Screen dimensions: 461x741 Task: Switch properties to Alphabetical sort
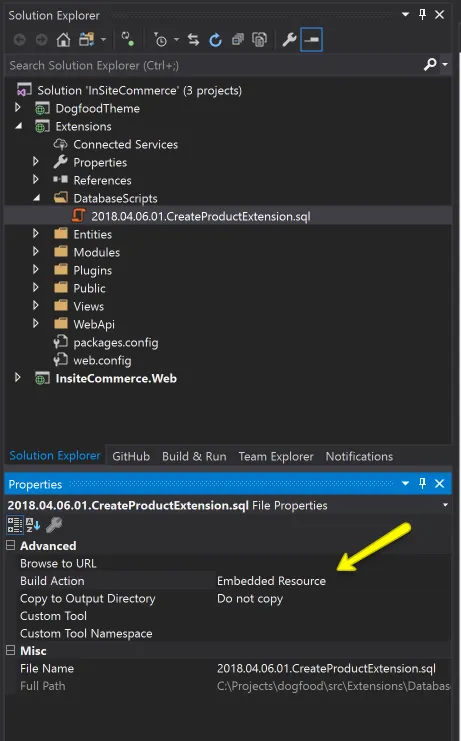[33, 525]
